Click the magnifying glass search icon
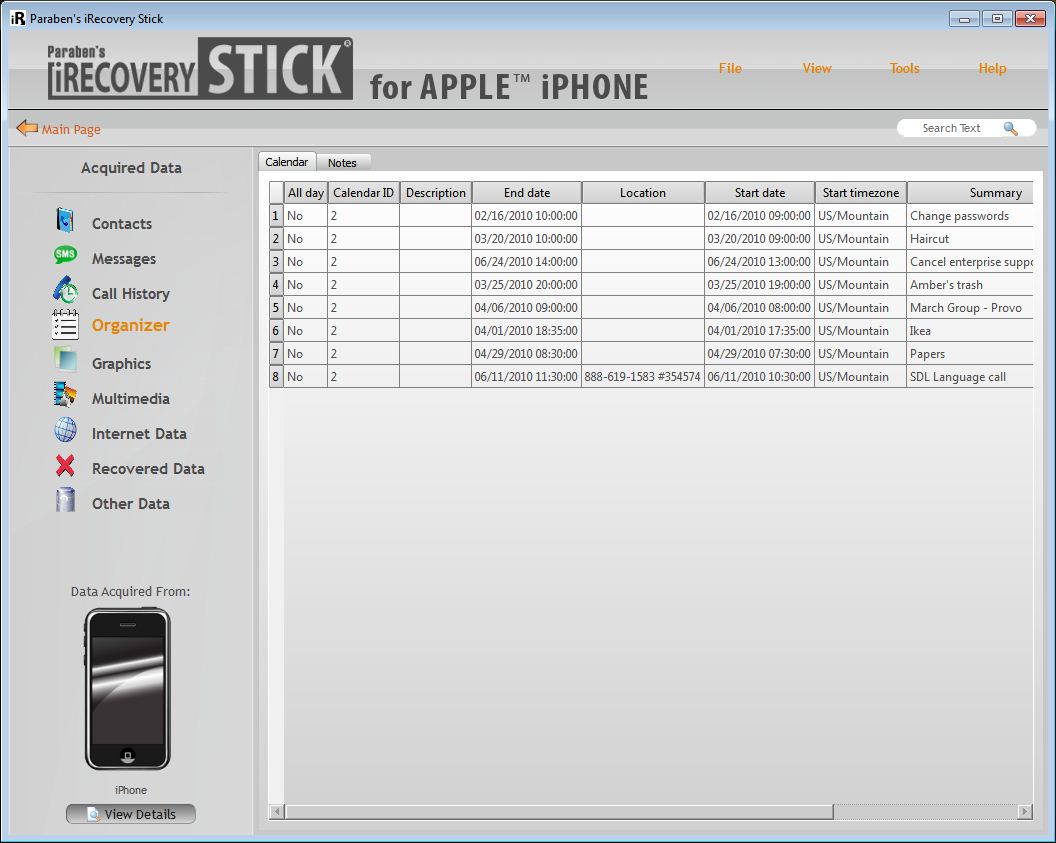 [1010, 128]
